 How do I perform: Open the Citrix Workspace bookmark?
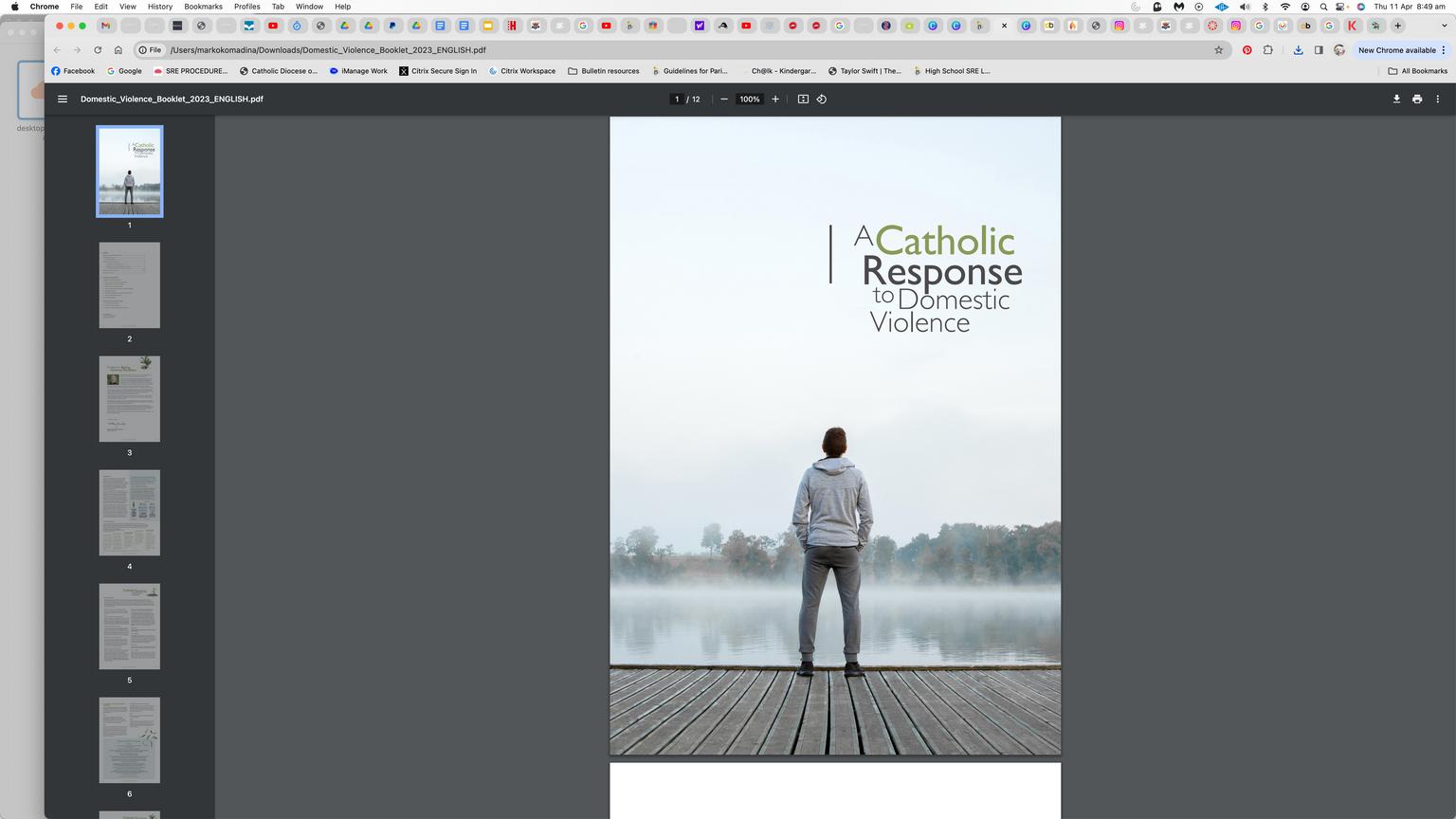pyautogui.click(x=522, y=71)
